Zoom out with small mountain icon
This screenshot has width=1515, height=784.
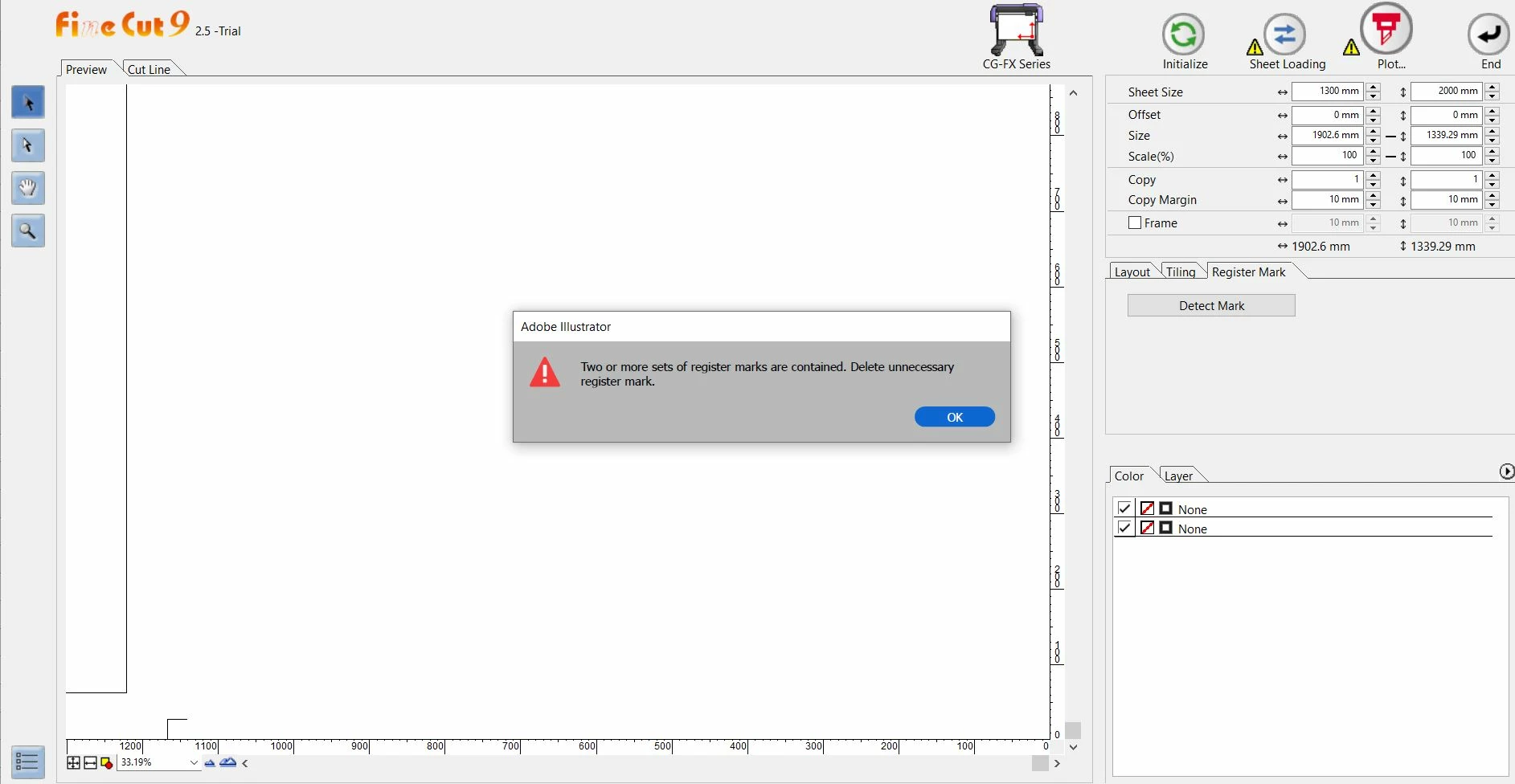(x=210, y=763)
